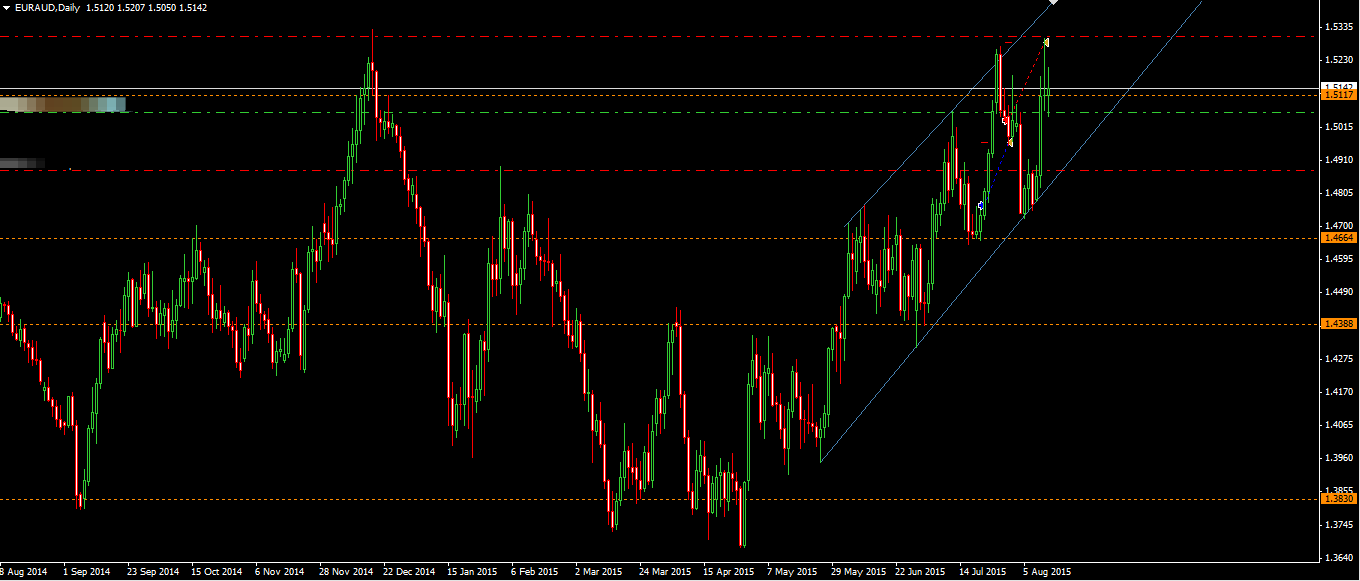The width and height of the screenshot is (1360, 581).
Task: Click the 1.4910 tick on price scale
Action: coord(1340,160)
